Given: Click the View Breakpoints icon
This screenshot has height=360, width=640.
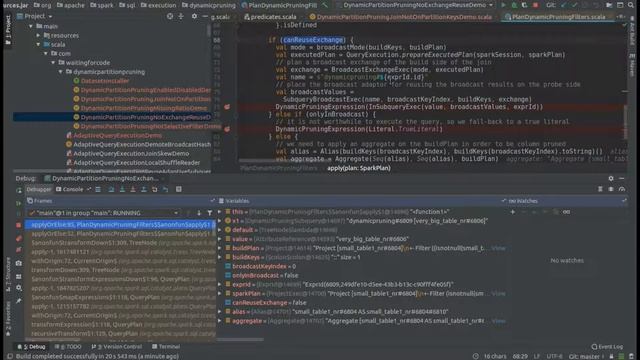Looking at the screenshot, I should (19, 238).
